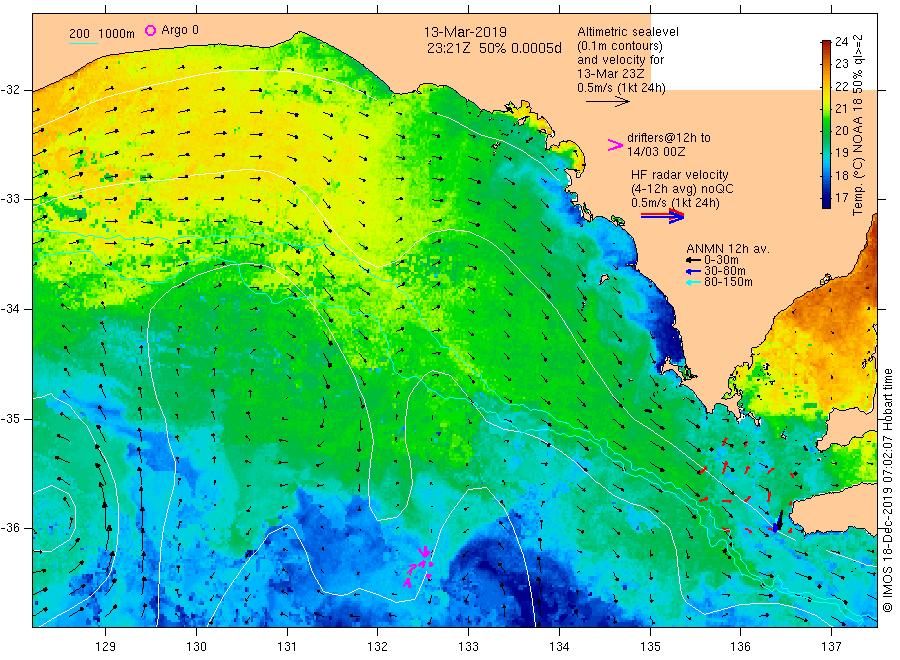Click the 'drifters@12h to' label
This screenshot has width=900, height=660.
(669, 138)
